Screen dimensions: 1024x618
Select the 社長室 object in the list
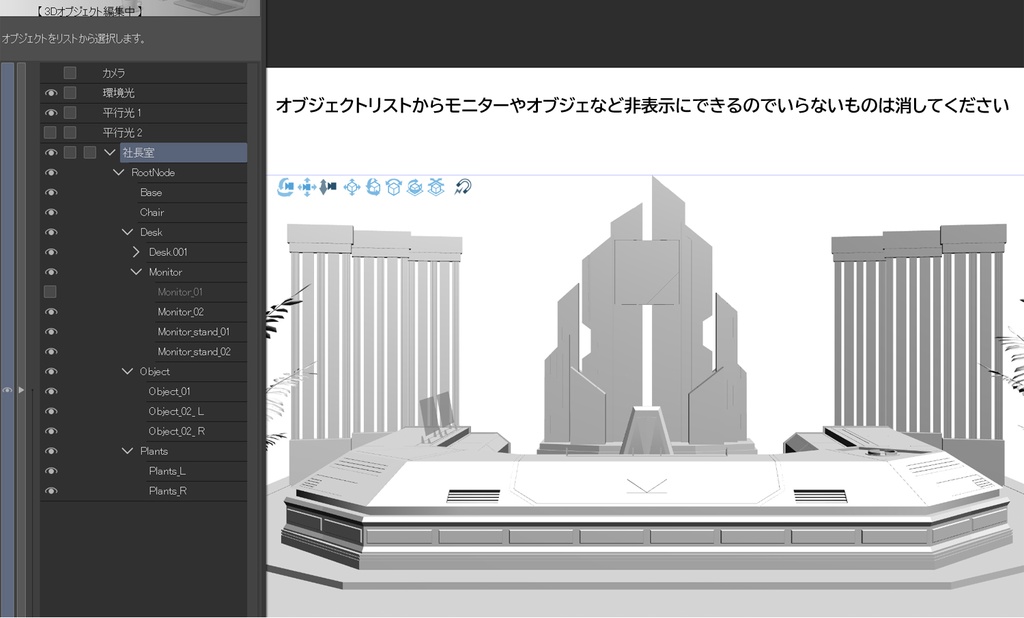point(140,152)
